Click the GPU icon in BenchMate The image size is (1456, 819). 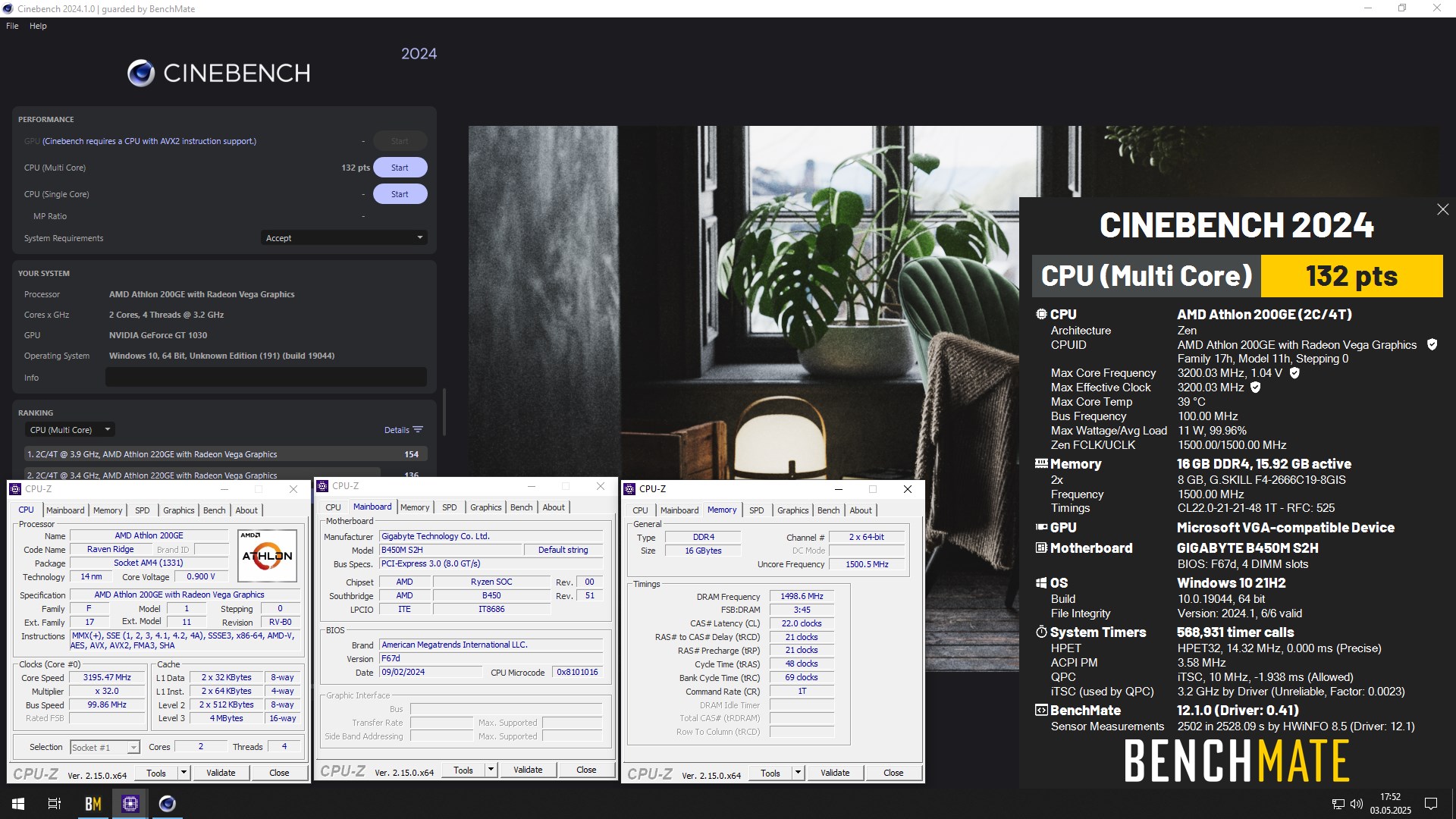1041,527
